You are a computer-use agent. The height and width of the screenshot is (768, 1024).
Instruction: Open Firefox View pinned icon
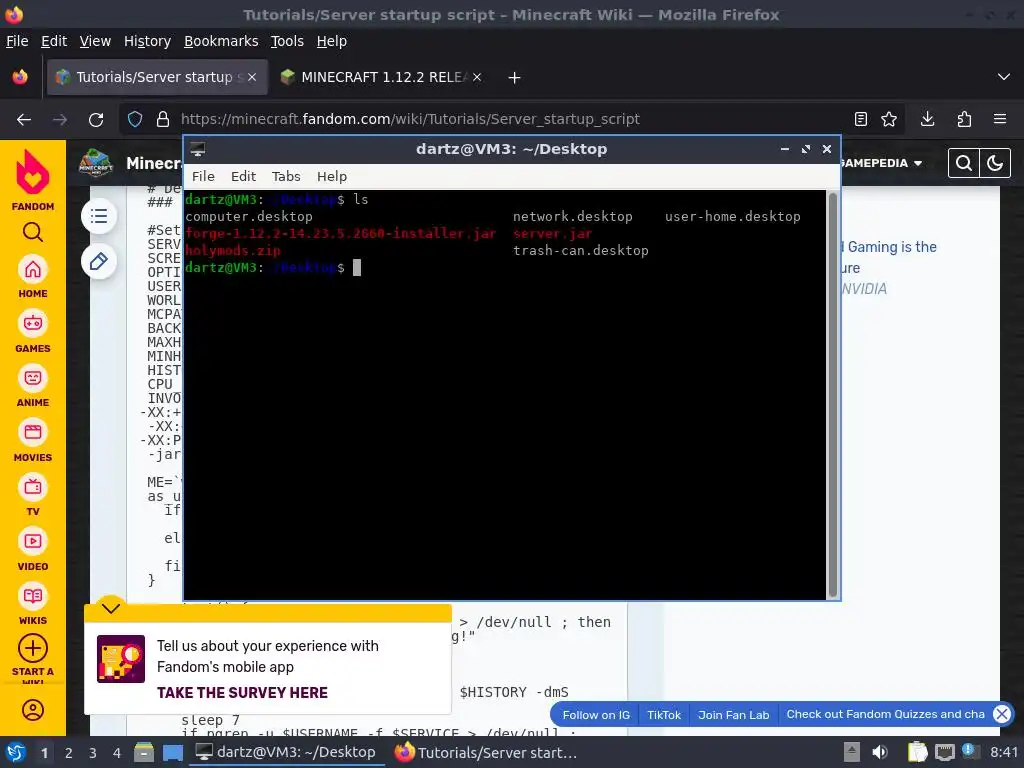[20, 77]
